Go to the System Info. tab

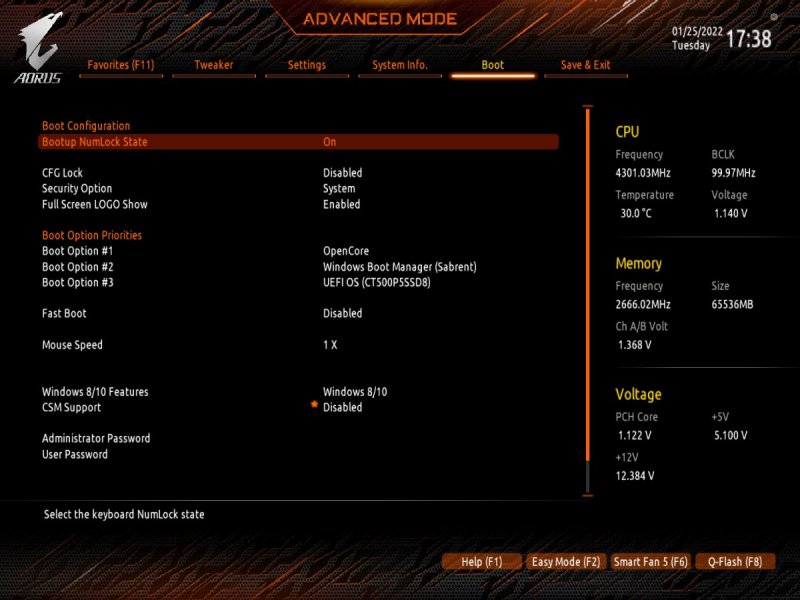coord(400,65)
